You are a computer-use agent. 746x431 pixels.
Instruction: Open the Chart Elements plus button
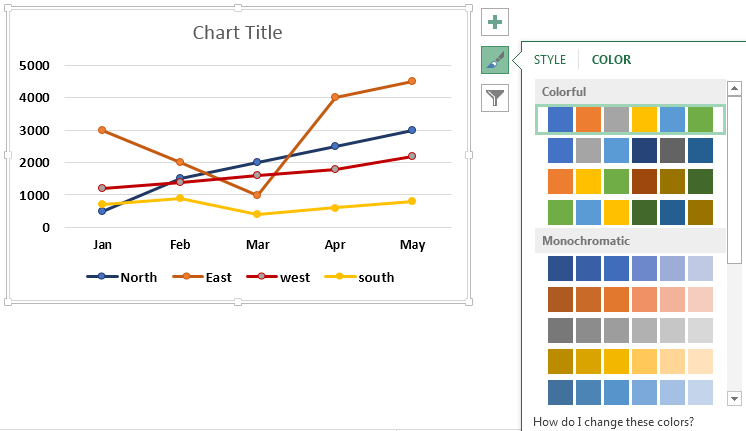coord(495,22)
